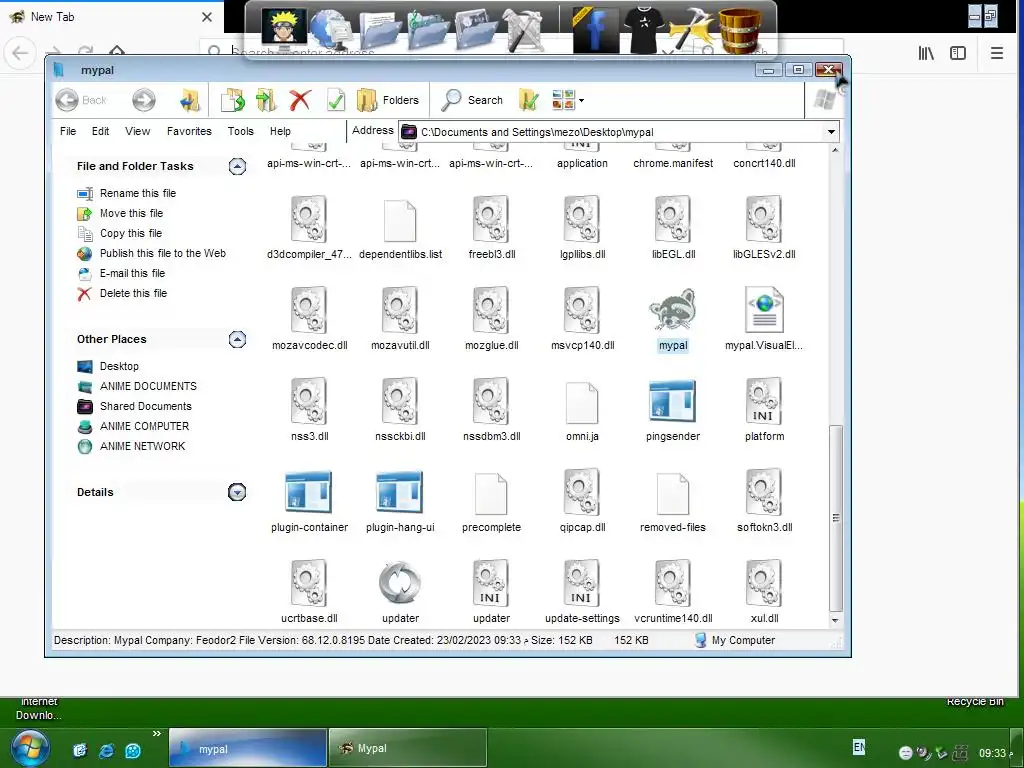Open the Views dropdown arrow
The height and width of the screenshot is (768, 1024).
click(x=581, y=101)
